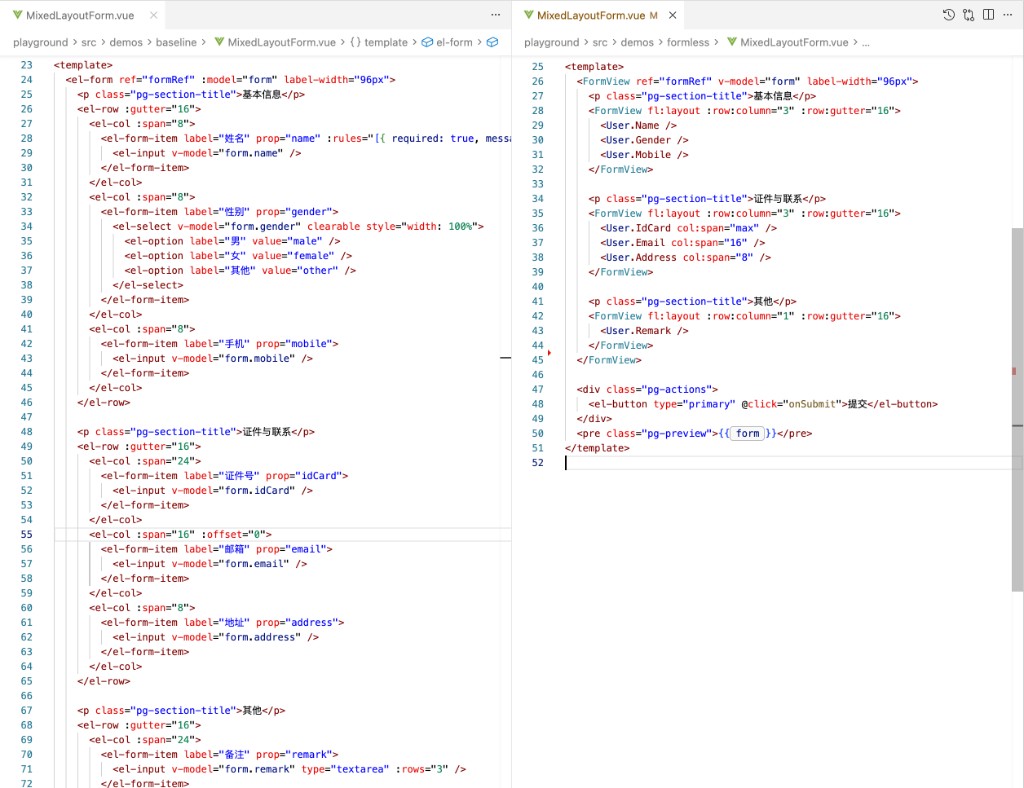Click line number 52 in right editor gutter
The height and width of the screenshot is (788, 1024).
(x=537, y=462)
